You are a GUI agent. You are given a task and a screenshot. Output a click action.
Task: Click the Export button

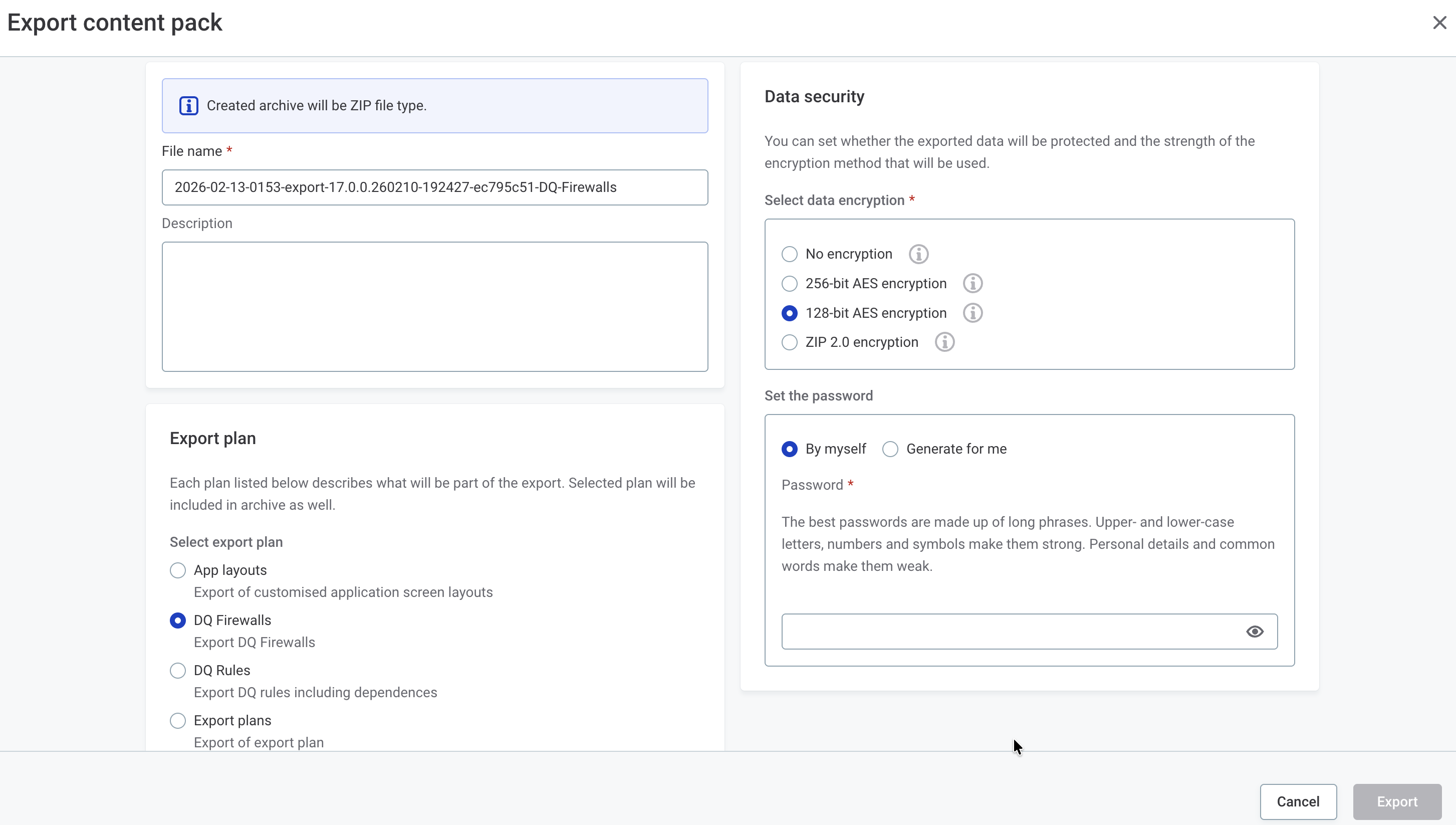coord(1396,802)
